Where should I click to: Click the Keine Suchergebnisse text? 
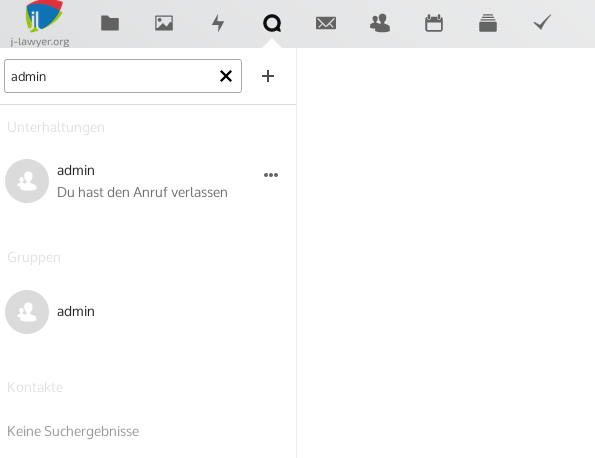click(73, 431)
